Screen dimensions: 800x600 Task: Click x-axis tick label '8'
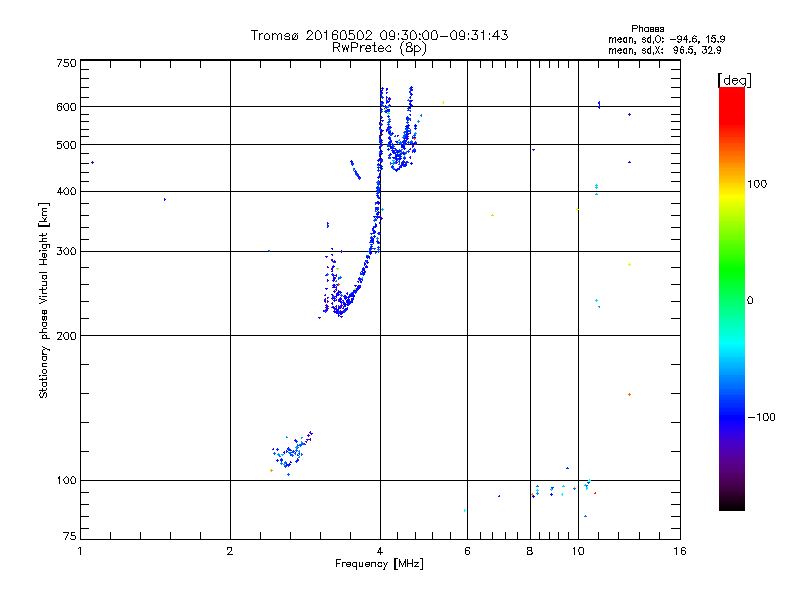530,551
